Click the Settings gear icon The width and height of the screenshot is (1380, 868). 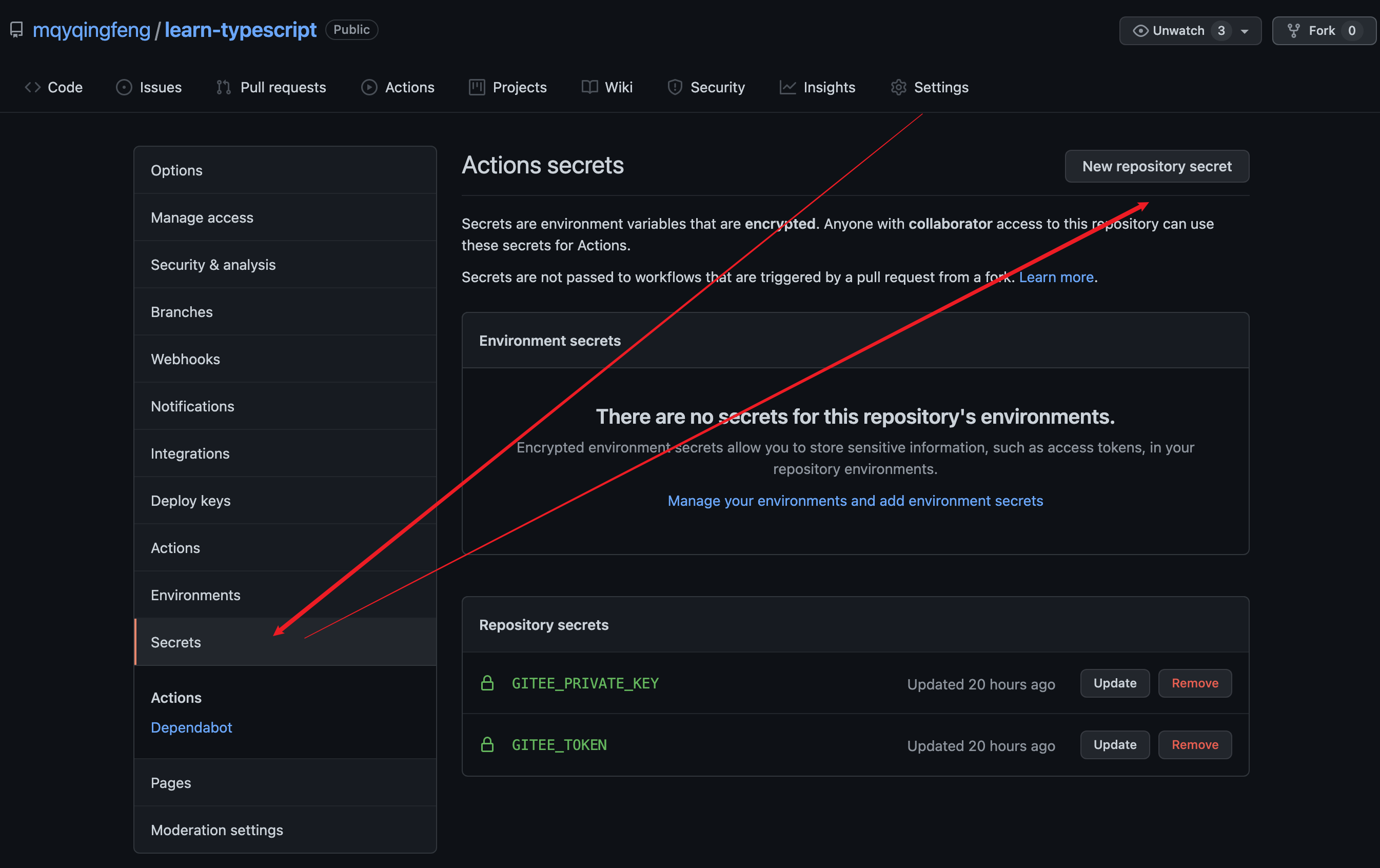pyautogui.click(x=898, y=87)
